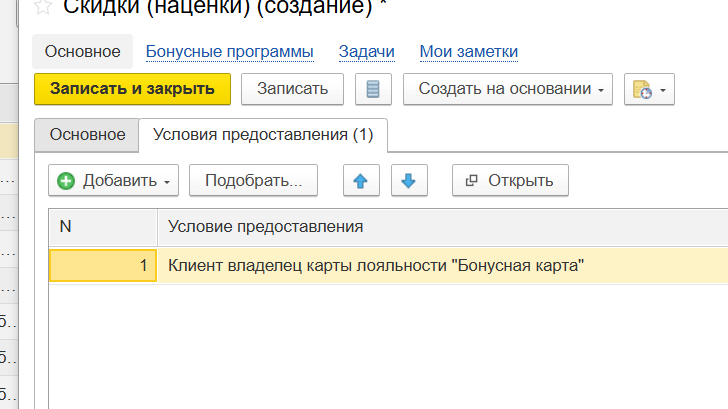Click the favorites star beside the form title
Viewport: 728px width, 409px height.
pyautogui.click(x=43, y=5)
